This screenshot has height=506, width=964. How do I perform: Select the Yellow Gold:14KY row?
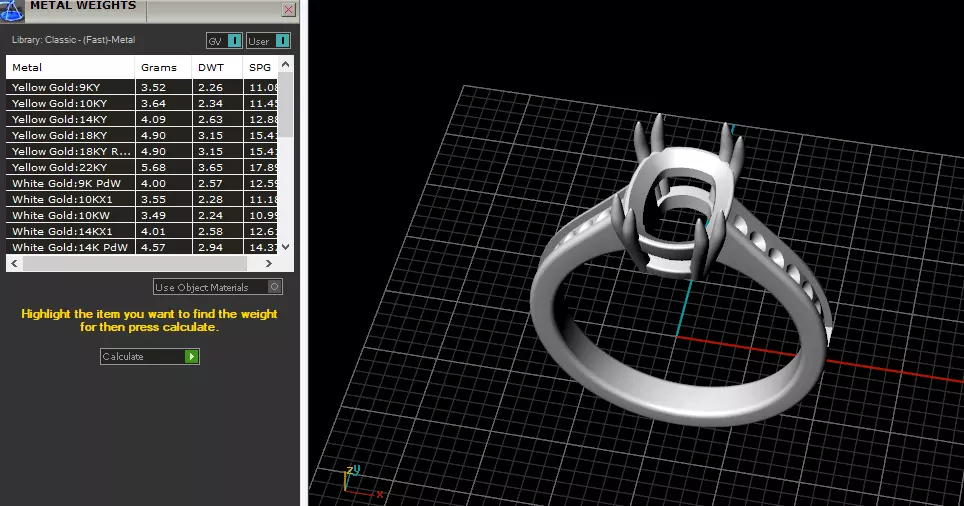(142, 119)
